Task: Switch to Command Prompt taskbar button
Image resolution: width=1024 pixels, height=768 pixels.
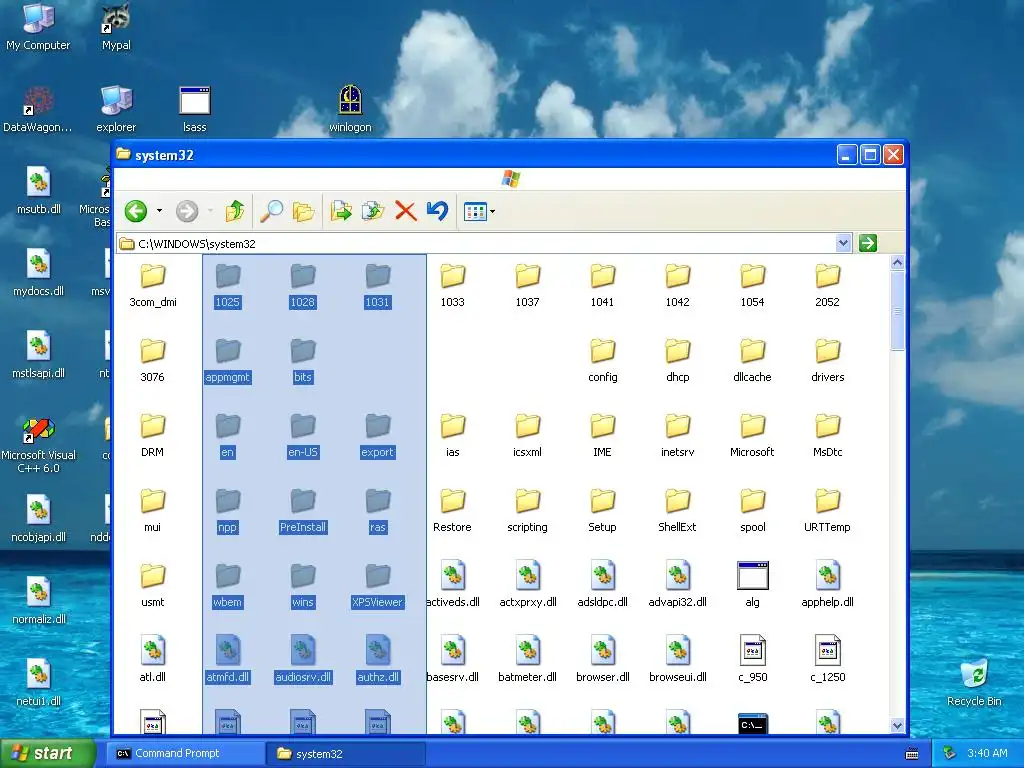Action: pyautogui.click(x=185, y=754)
